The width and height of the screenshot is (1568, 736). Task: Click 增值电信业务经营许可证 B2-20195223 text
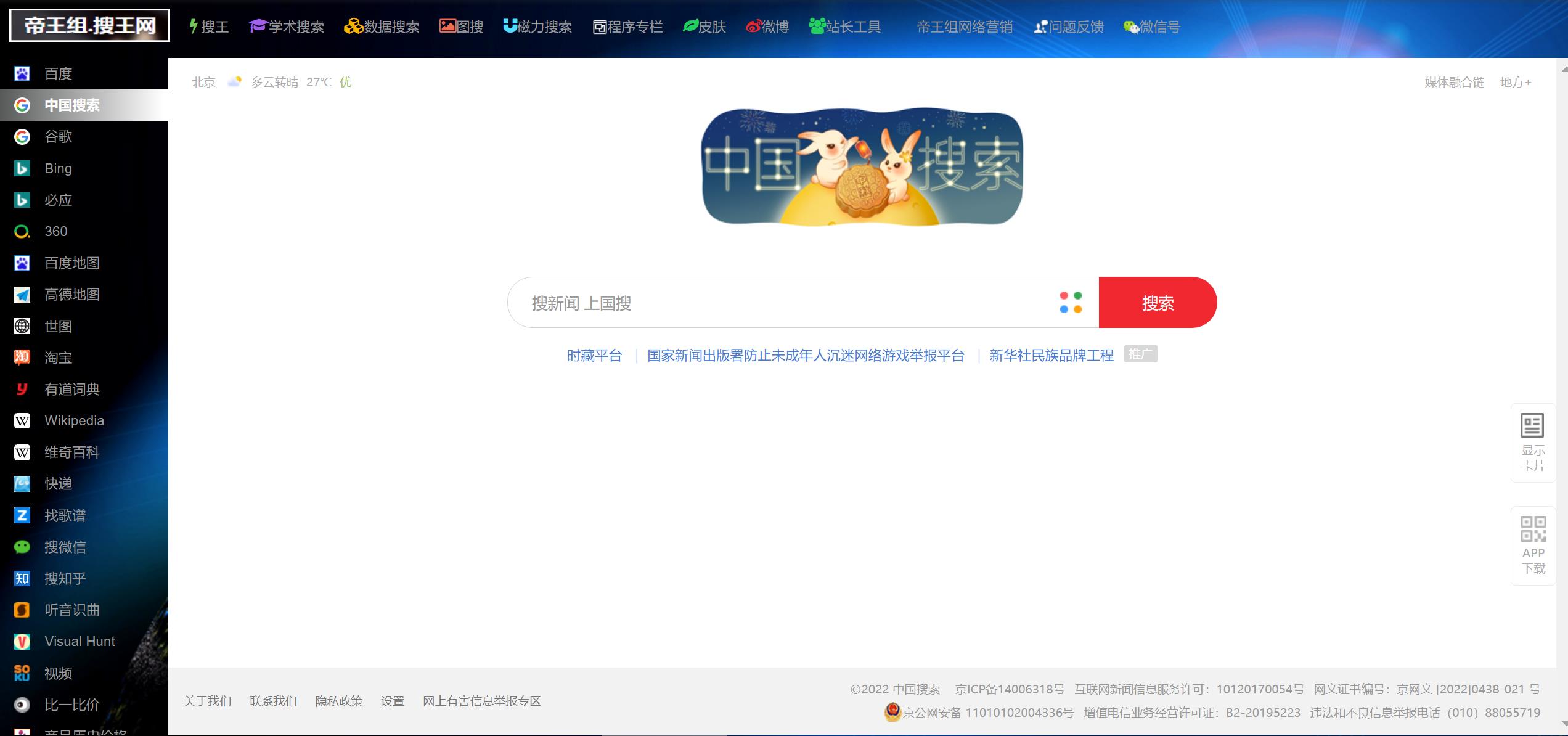1192,713
